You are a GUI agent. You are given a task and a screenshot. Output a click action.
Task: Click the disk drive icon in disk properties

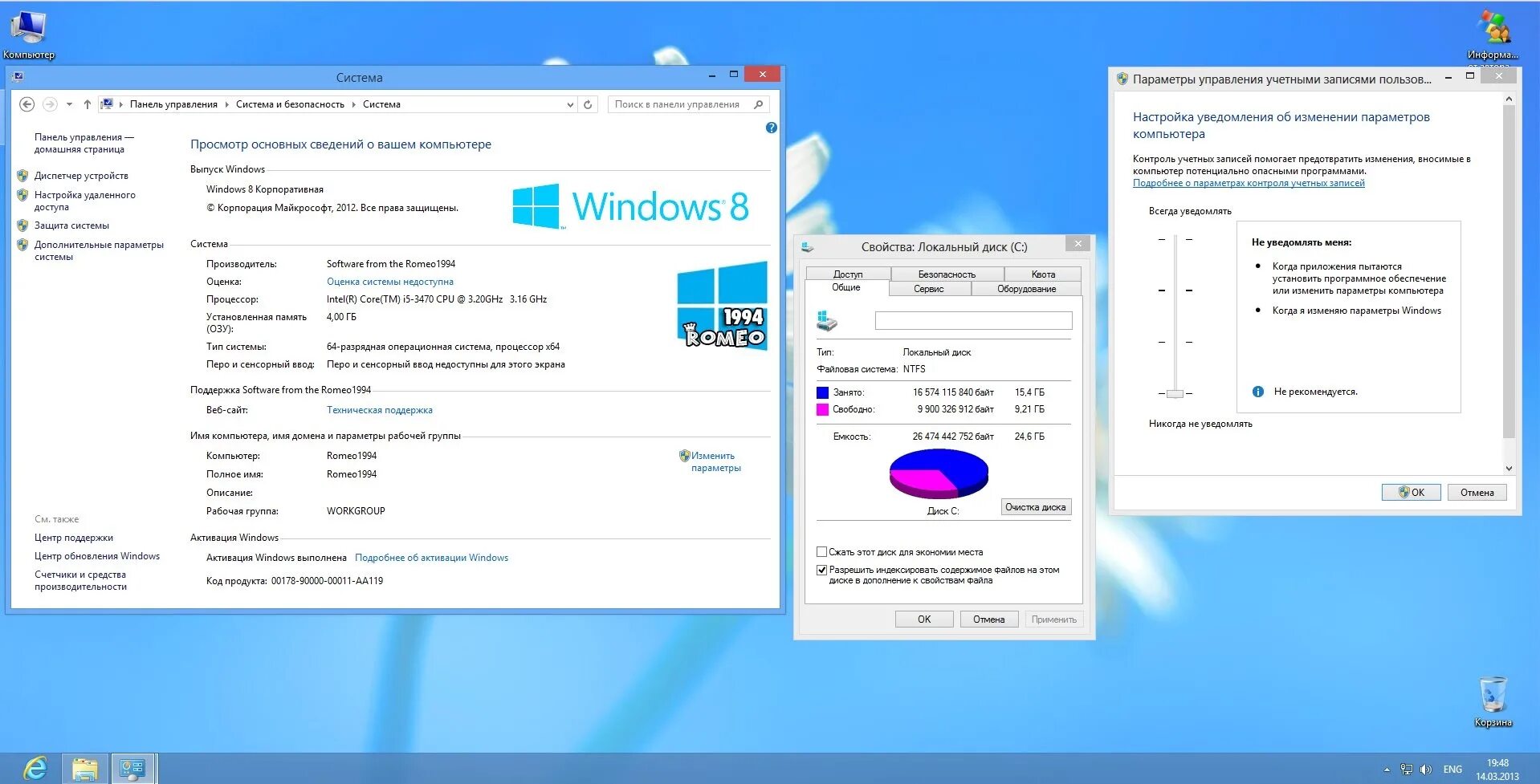pos(827,320)
